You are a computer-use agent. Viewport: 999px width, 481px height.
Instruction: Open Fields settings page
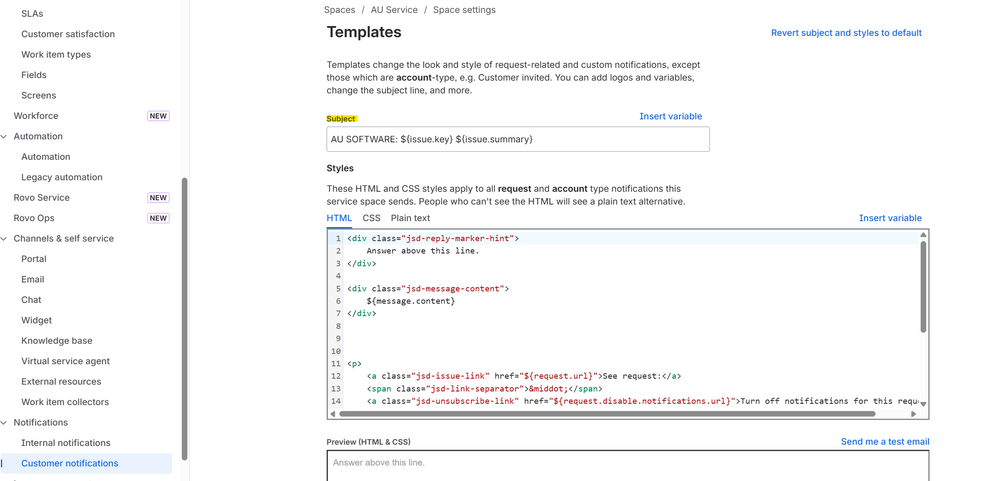(34, 75)
